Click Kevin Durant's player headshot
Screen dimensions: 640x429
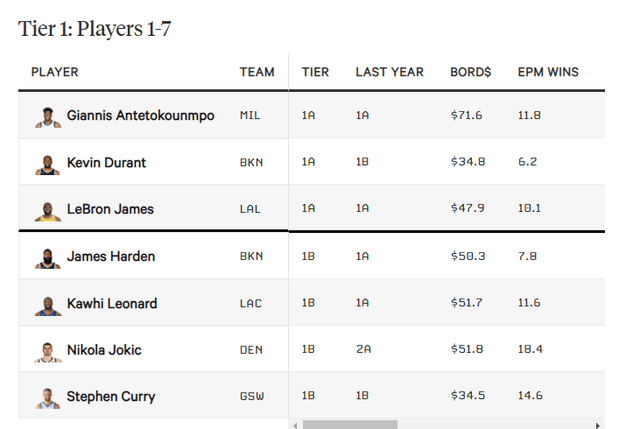48,163
